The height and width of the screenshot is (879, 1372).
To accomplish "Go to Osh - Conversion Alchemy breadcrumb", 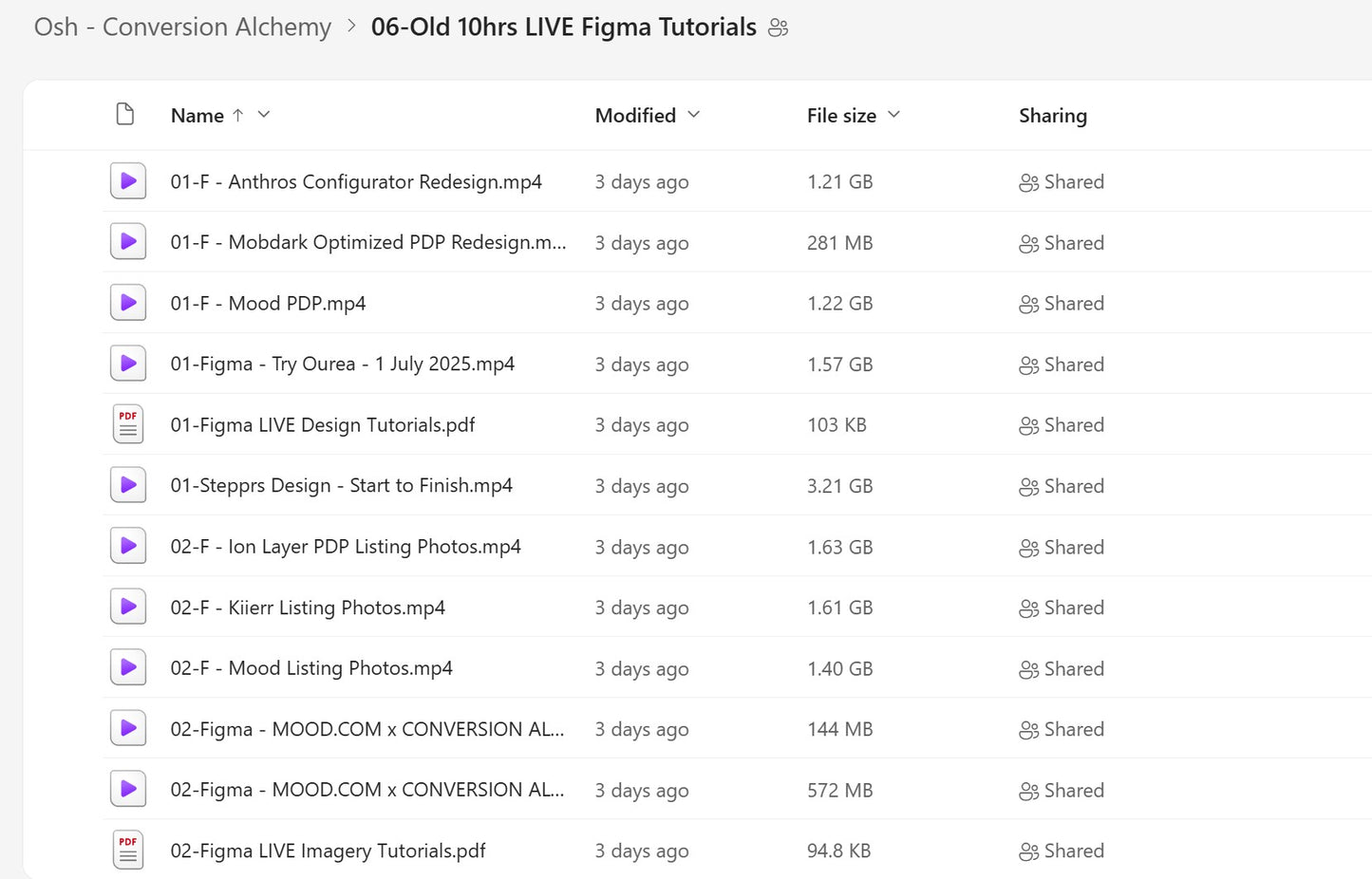I will point(183,27).
